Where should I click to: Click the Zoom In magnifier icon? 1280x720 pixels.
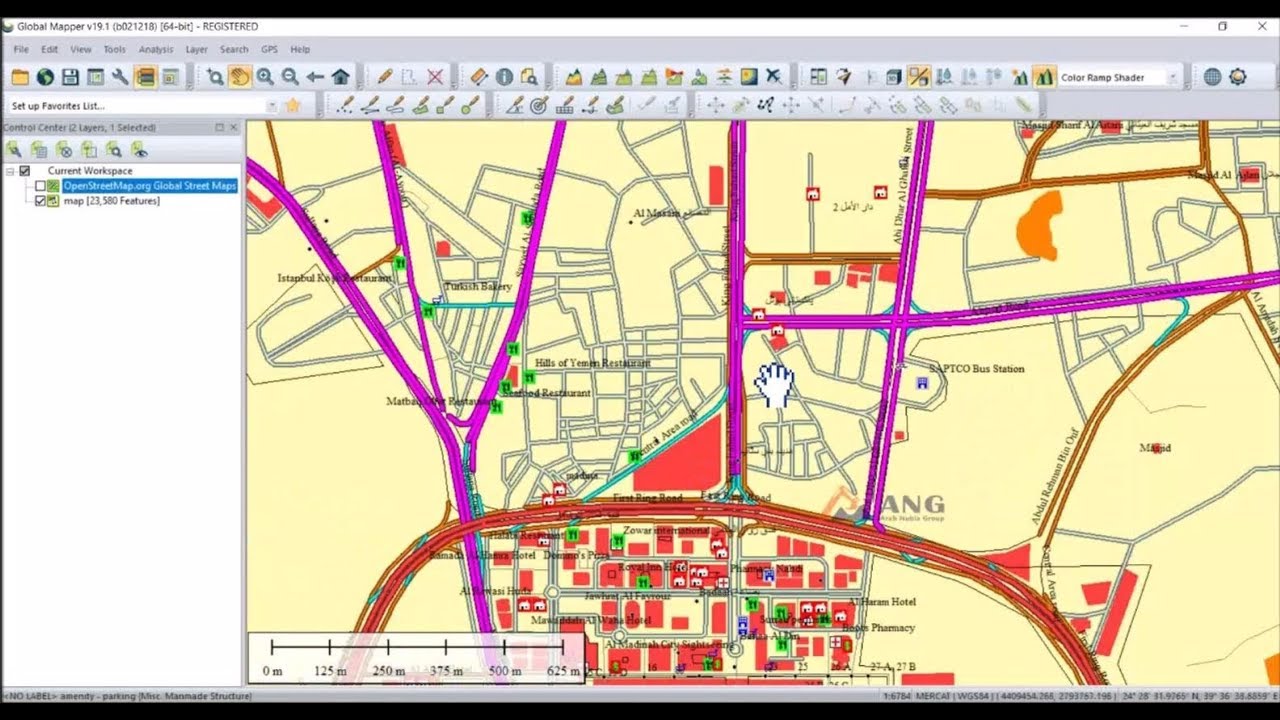click(265, 77)
